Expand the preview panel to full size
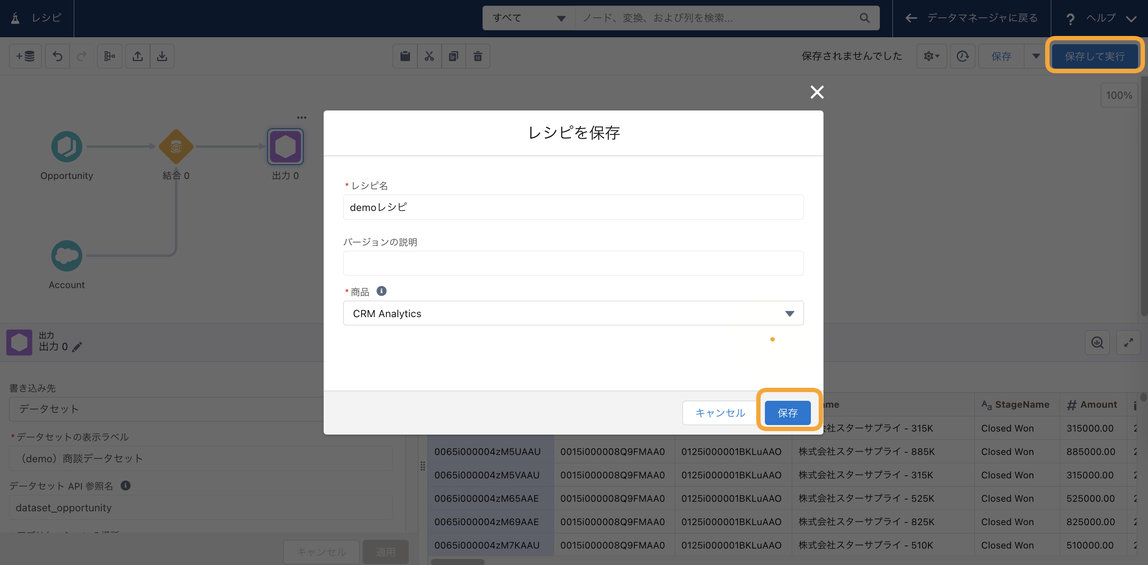 pyautogui.click(x=1128, y=342)
